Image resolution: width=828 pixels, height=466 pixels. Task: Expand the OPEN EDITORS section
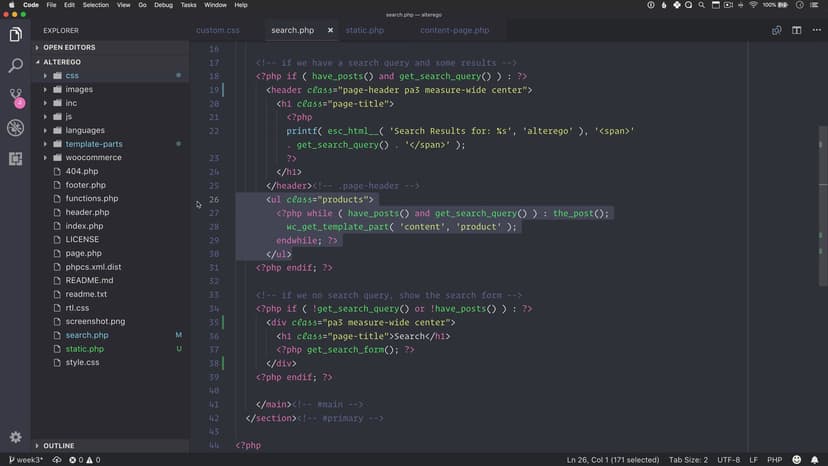point(68,47)
